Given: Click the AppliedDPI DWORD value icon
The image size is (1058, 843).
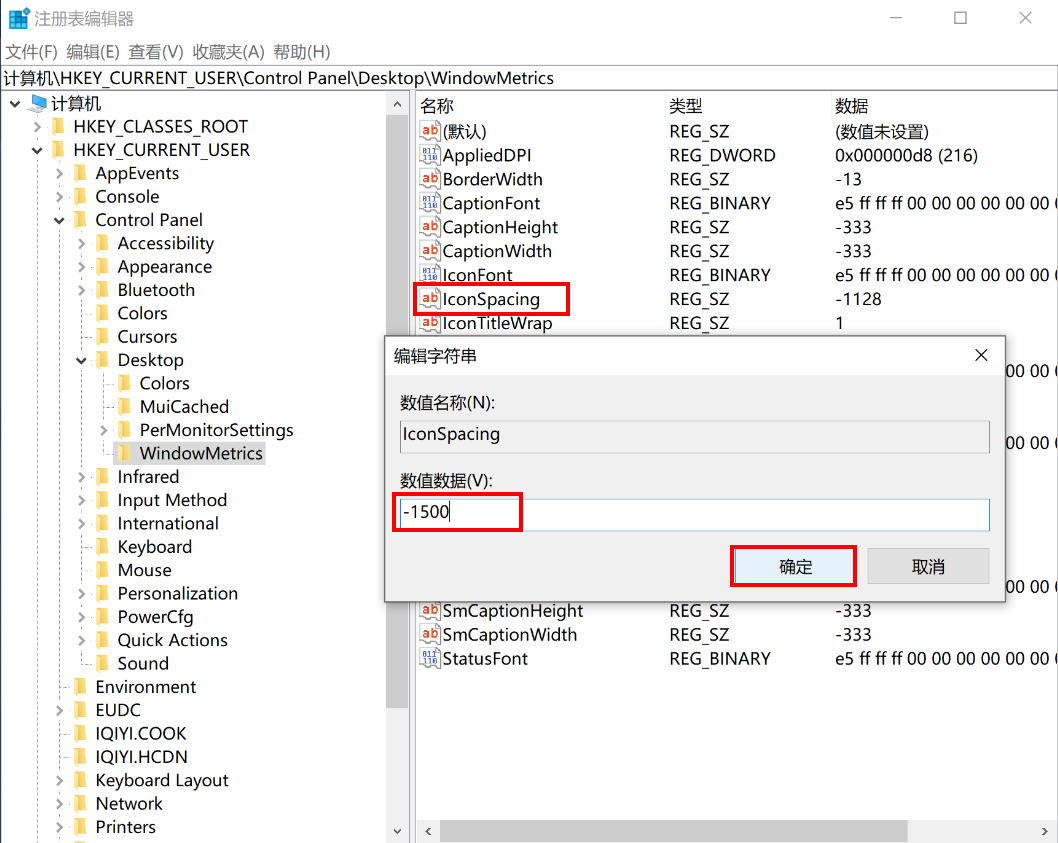Looking at the screenshot, I should click(x=430, y=155).
